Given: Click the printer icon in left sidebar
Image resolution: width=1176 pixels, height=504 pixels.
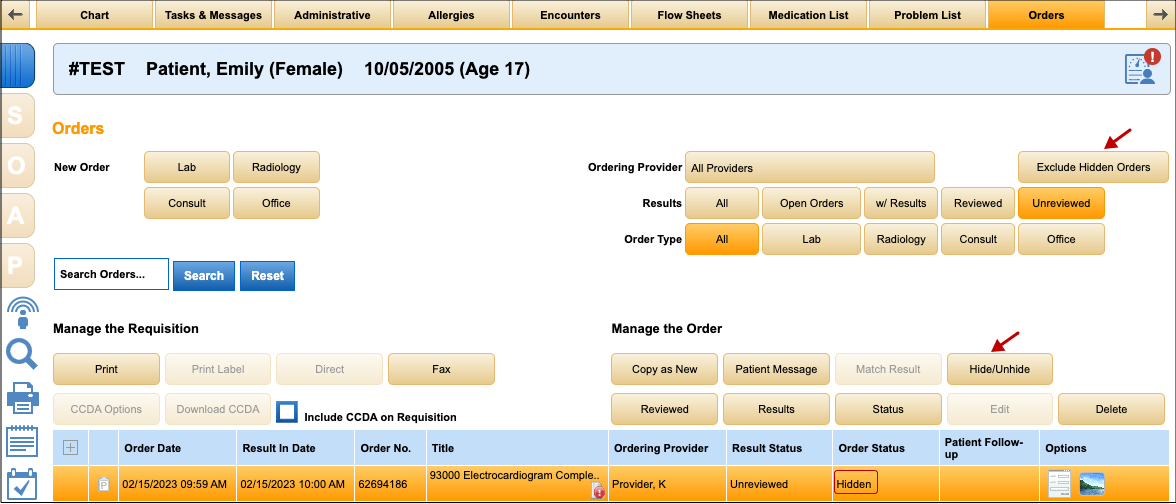Looking at the screenshot, I should [21, 399].
